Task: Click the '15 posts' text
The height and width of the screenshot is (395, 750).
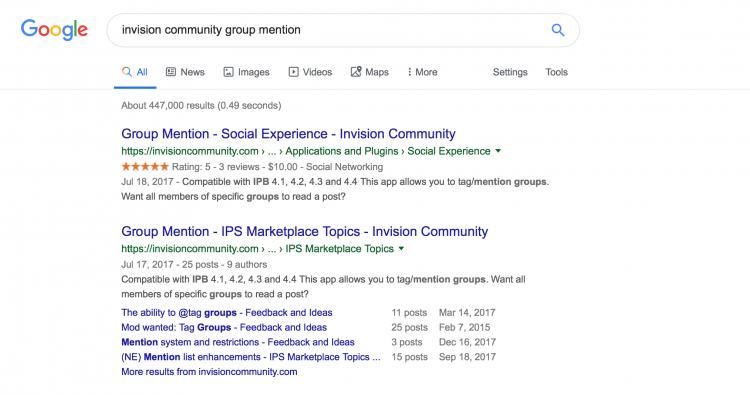Action: [x=409, y=357]
